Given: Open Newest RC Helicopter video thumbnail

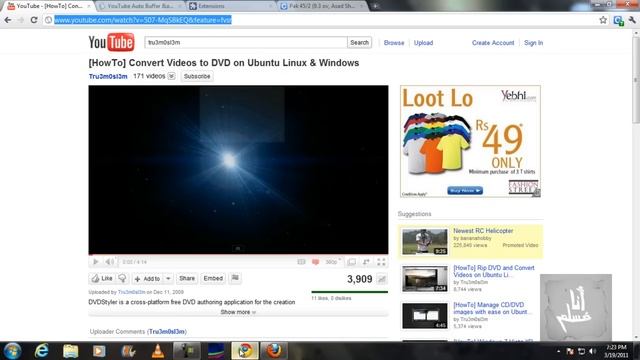Looking at the screenshot, I should [424, 242].
